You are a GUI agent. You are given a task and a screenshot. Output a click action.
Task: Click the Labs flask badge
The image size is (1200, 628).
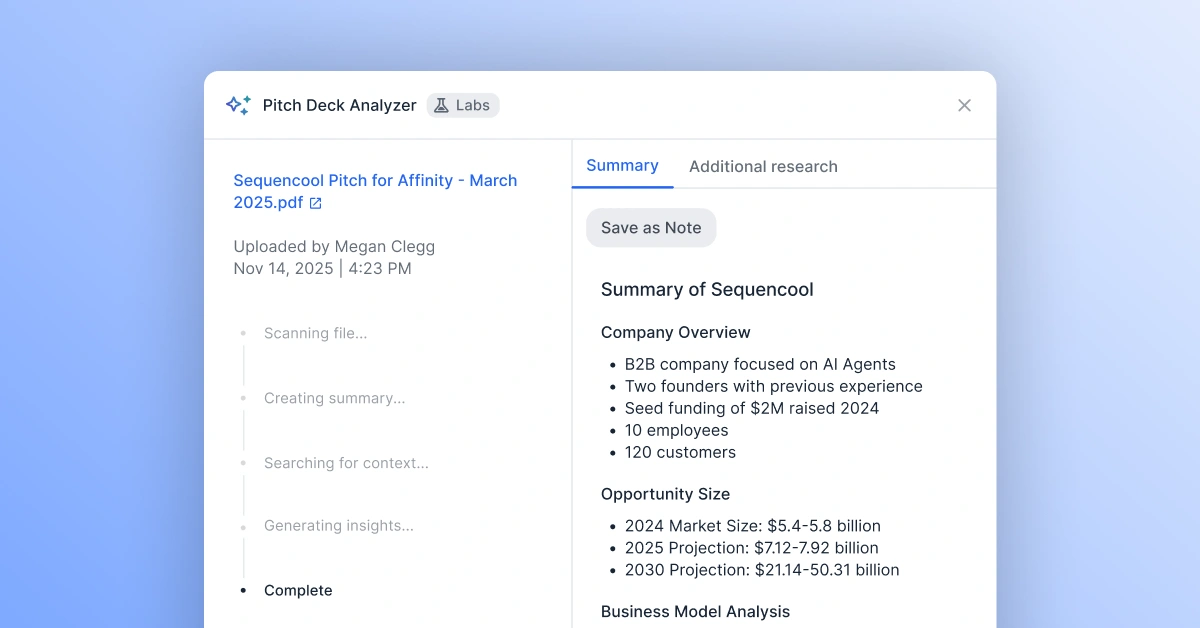[463, 105]
